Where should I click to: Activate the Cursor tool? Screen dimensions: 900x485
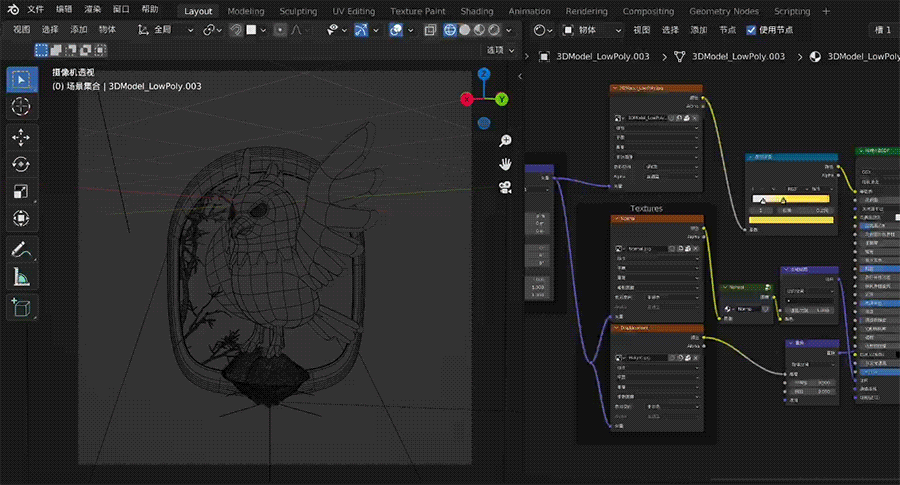21,106
